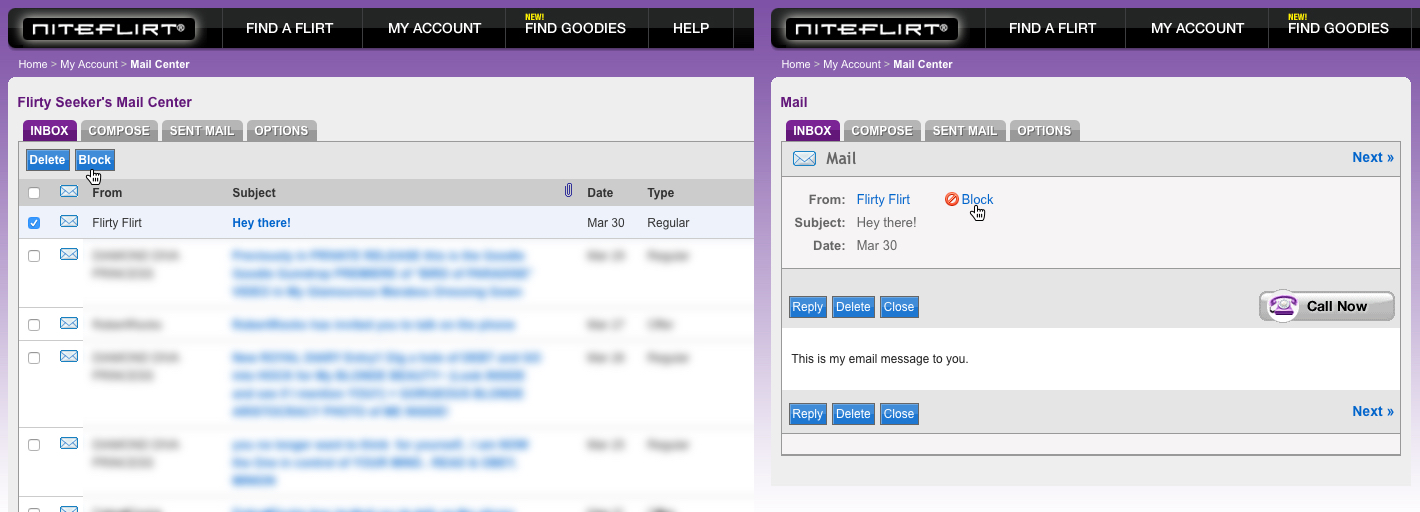Open Options tab in Mail Center
This screenshot has height=512, width=1420.
point(281,131)
